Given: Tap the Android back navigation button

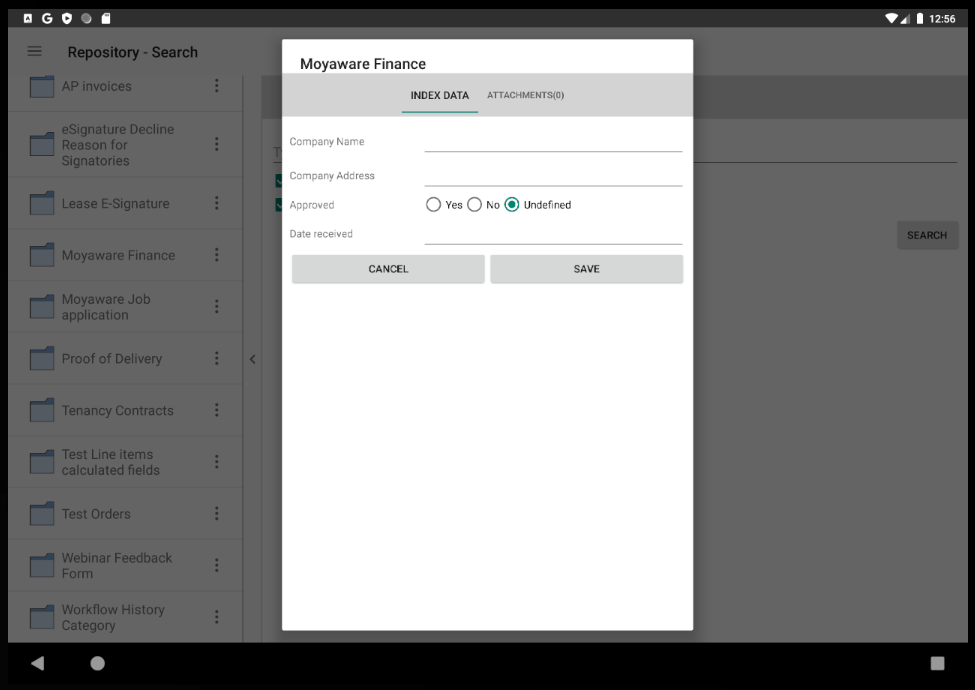Looking at the screenshot, I should click(x=37, y=663).
